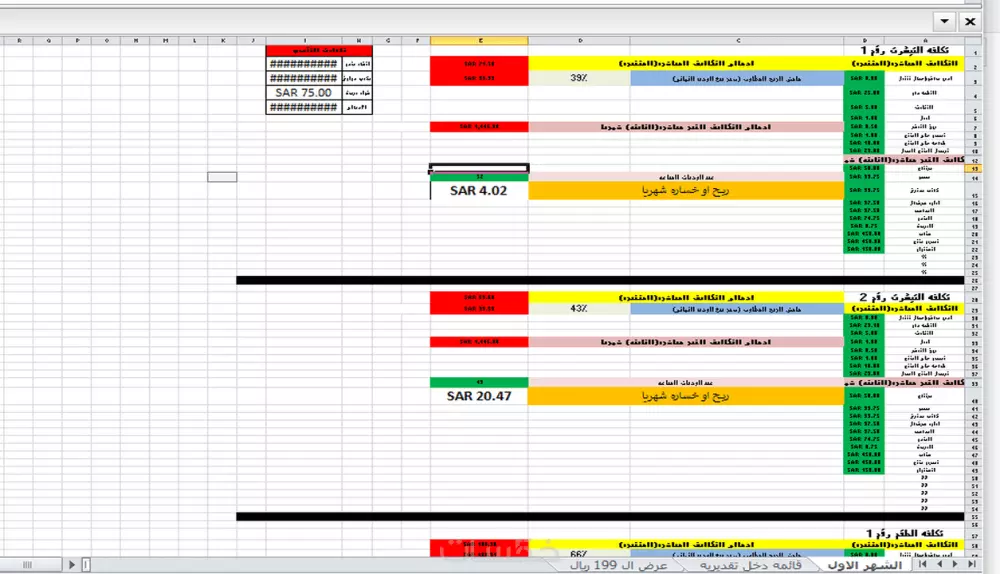
Task: Click the tab bar split handle
Action: tap(85, 564)
